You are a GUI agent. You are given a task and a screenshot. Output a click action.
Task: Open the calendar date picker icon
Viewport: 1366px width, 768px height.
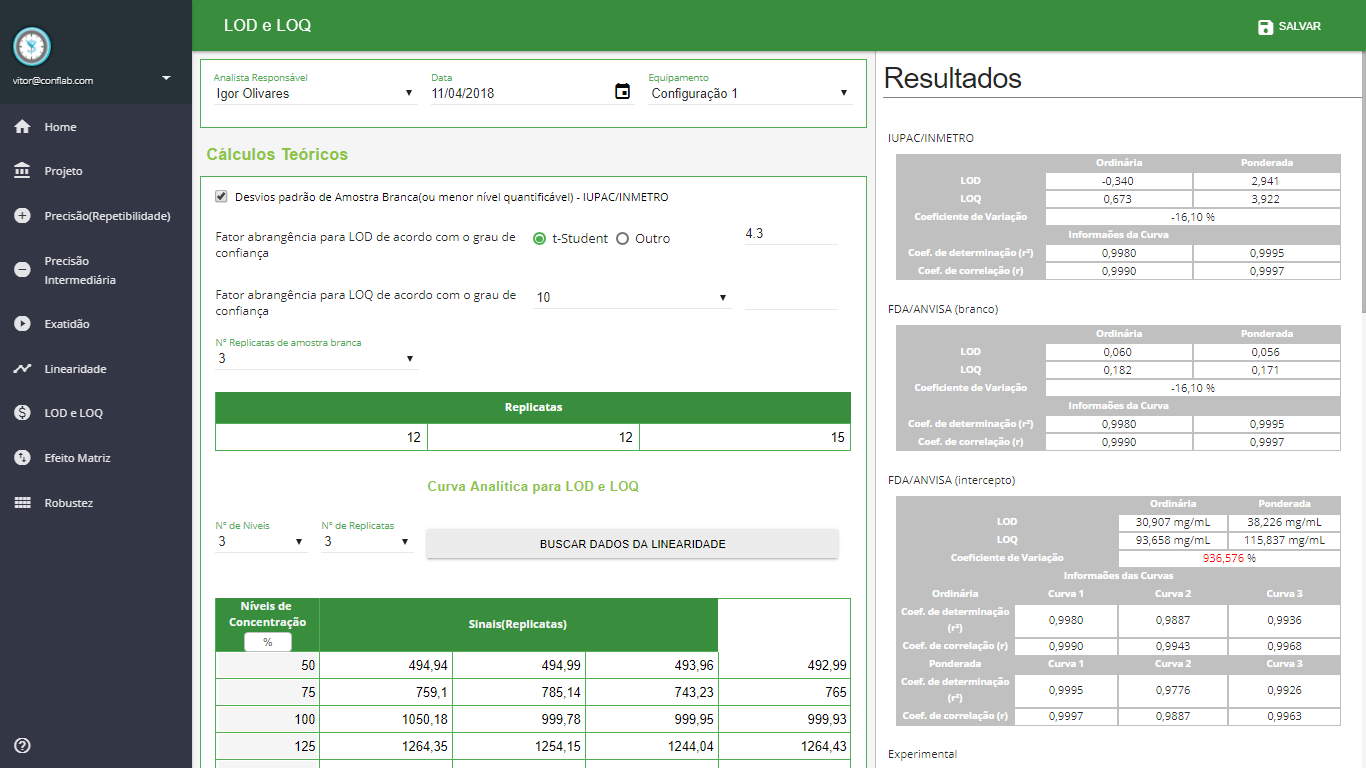[622, 92]
